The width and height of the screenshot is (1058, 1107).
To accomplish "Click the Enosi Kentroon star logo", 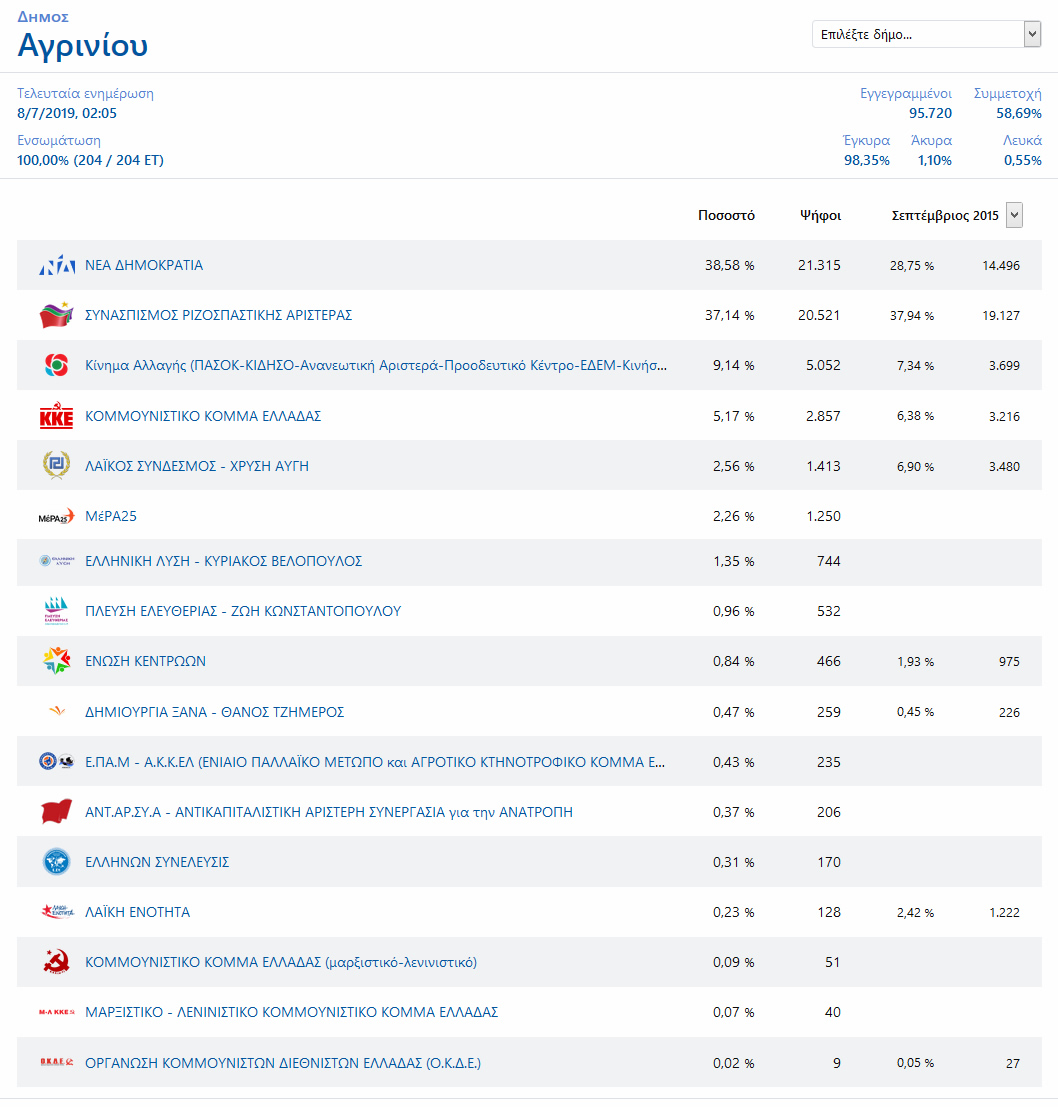I will click(x=56, y=662).
